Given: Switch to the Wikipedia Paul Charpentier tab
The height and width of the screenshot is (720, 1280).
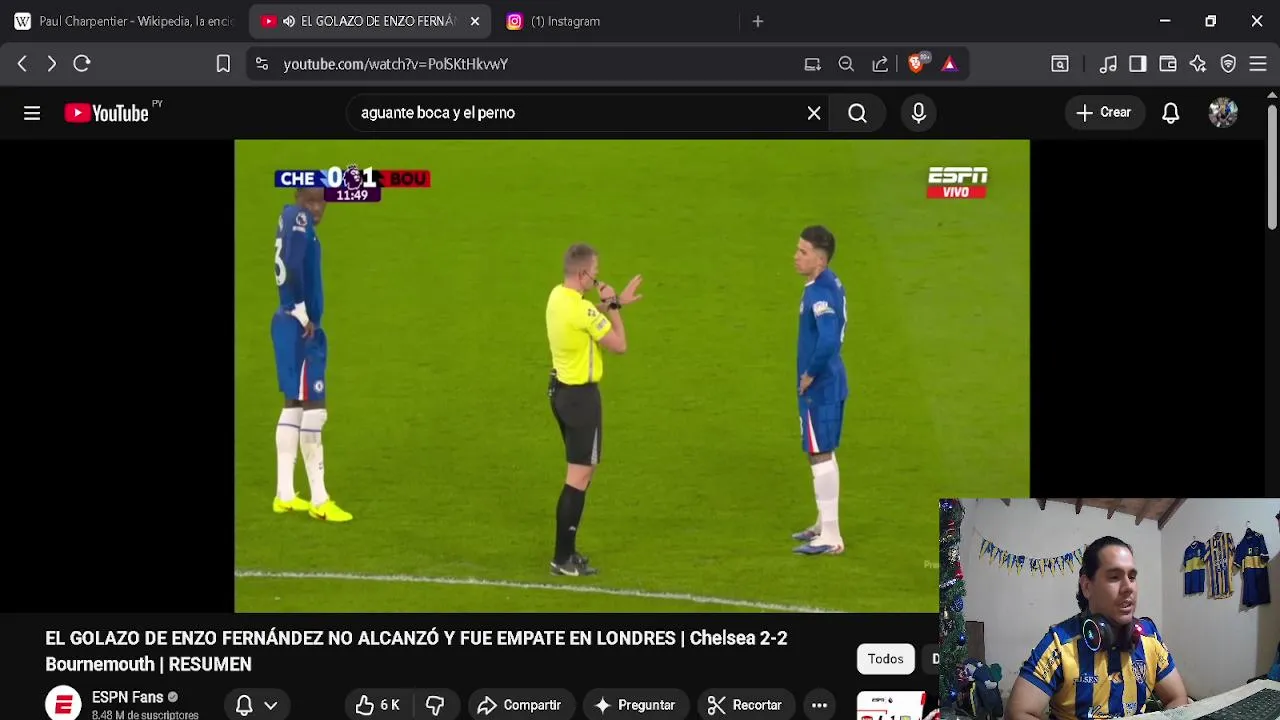Looking at the screenshot, I should (122, 21).
